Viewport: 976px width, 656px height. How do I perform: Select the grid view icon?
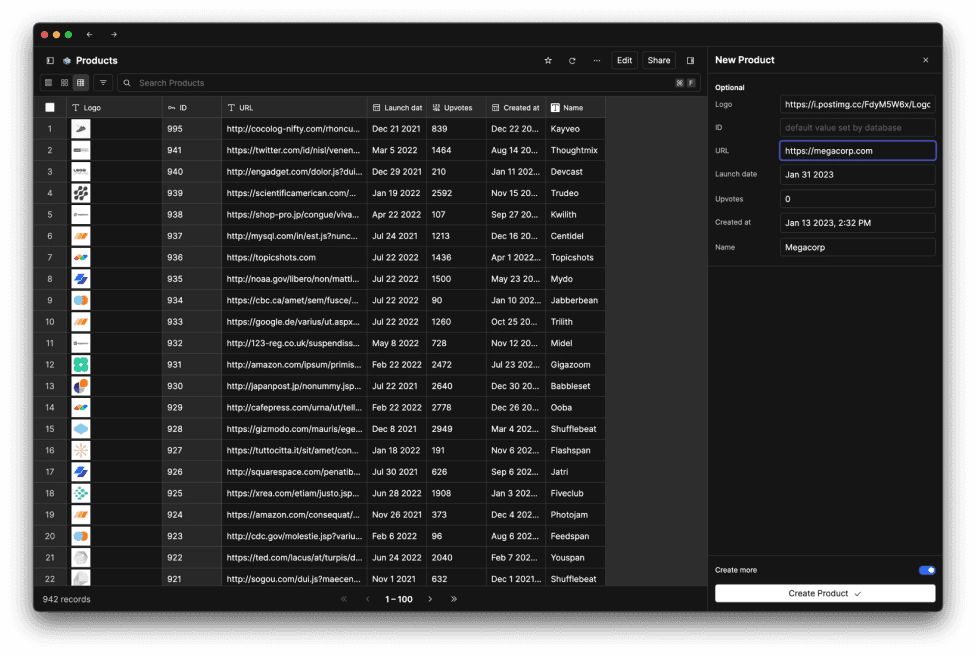pos(80,82)
